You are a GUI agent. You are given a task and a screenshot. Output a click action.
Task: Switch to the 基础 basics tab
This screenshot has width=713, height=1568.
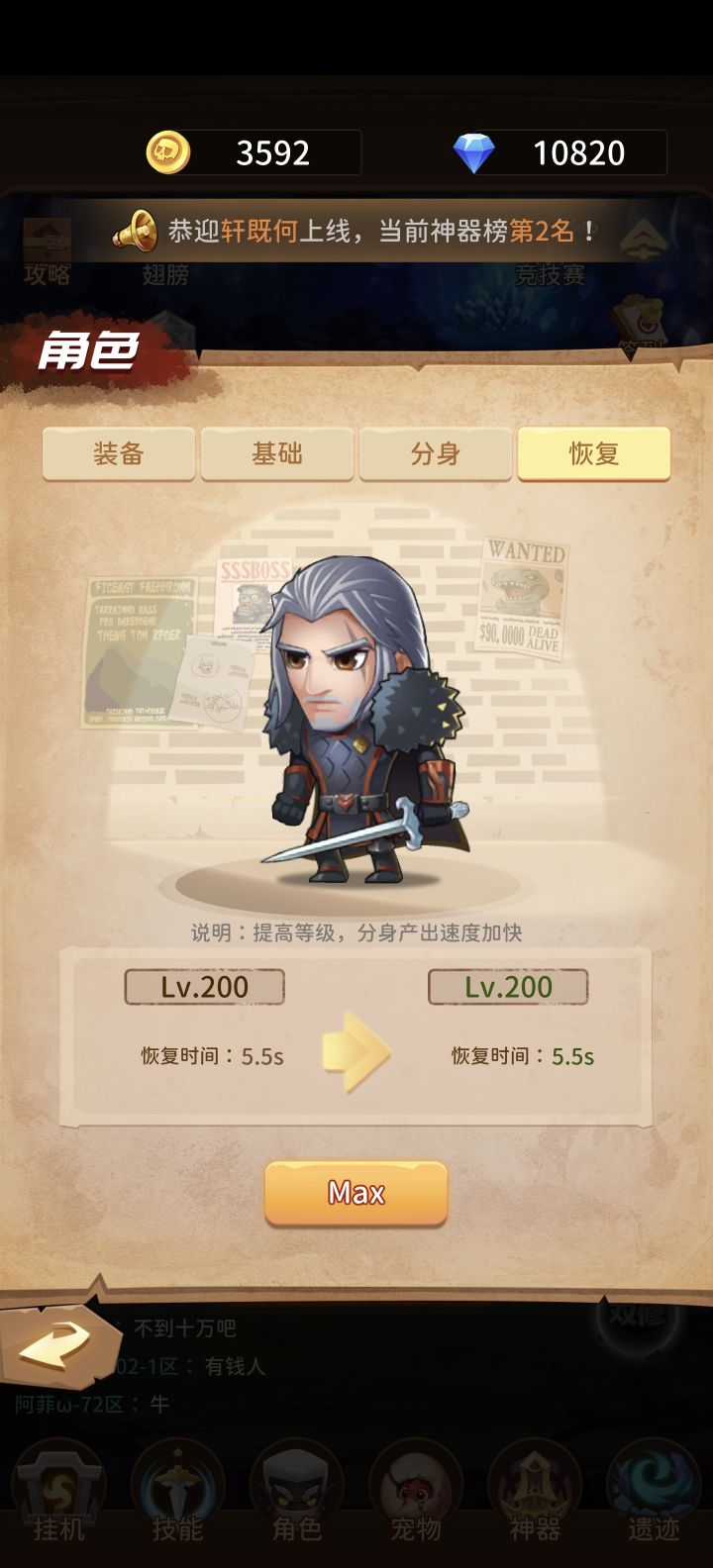click(x=277, y=454)
